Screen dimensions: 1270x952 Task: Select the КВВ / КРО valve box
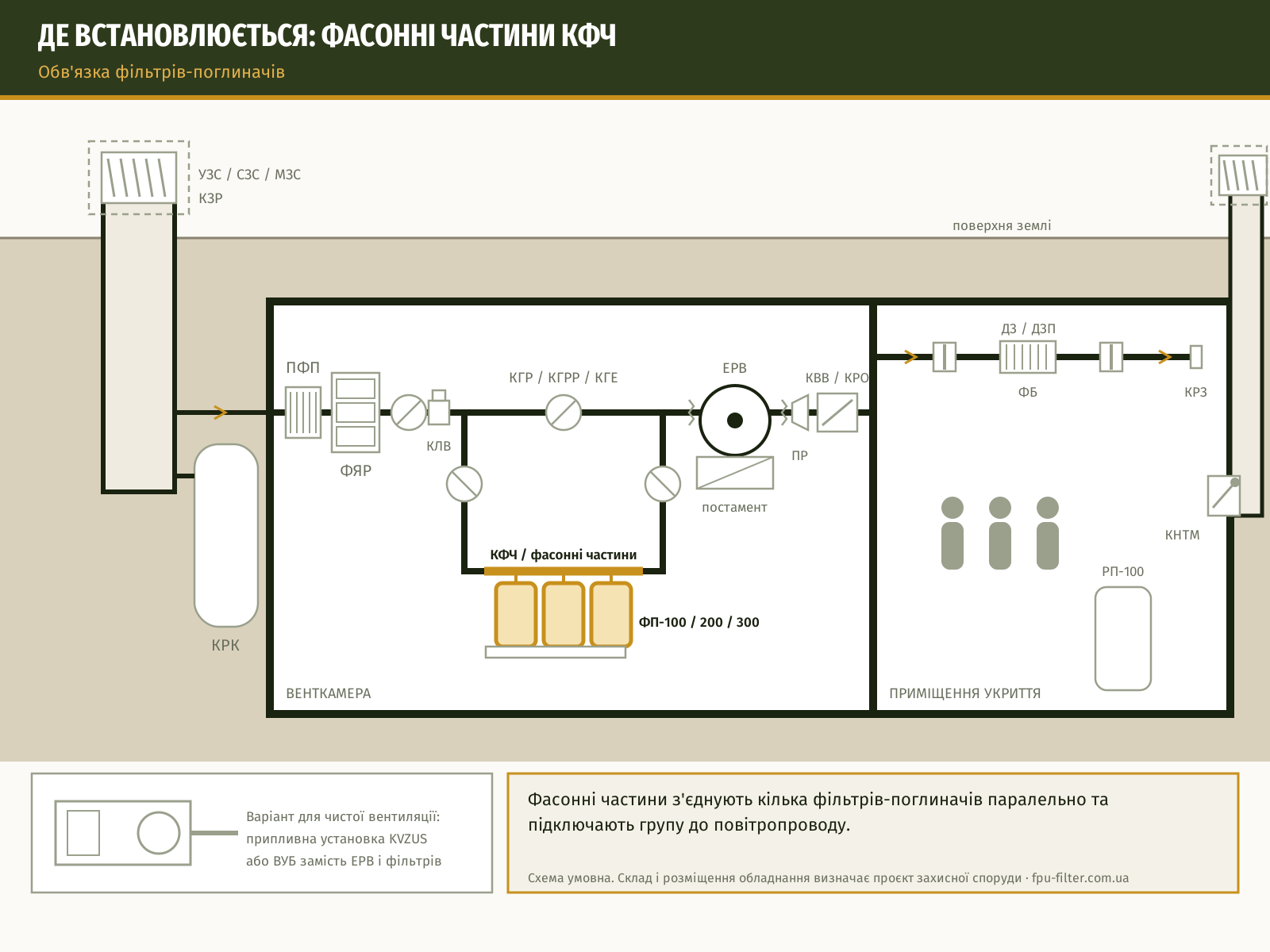(x=837, y=413)
